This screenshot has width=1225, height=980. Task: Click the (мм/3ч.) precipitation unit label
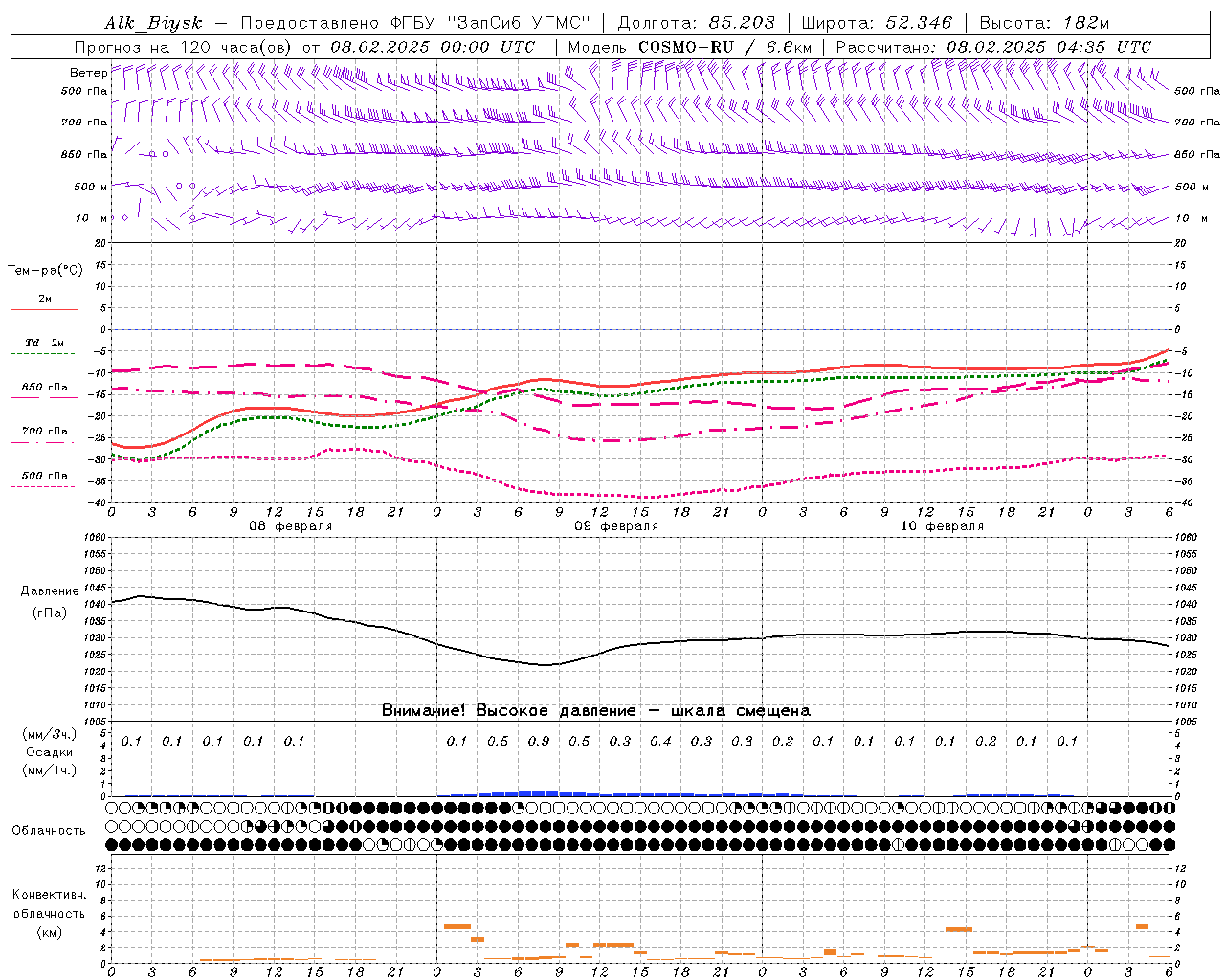pos(50,734)
